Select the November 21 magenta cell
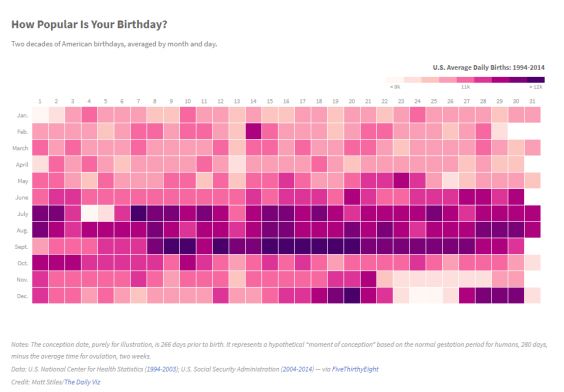This screenshot has width=564, height=392. (x=368, y=279)
